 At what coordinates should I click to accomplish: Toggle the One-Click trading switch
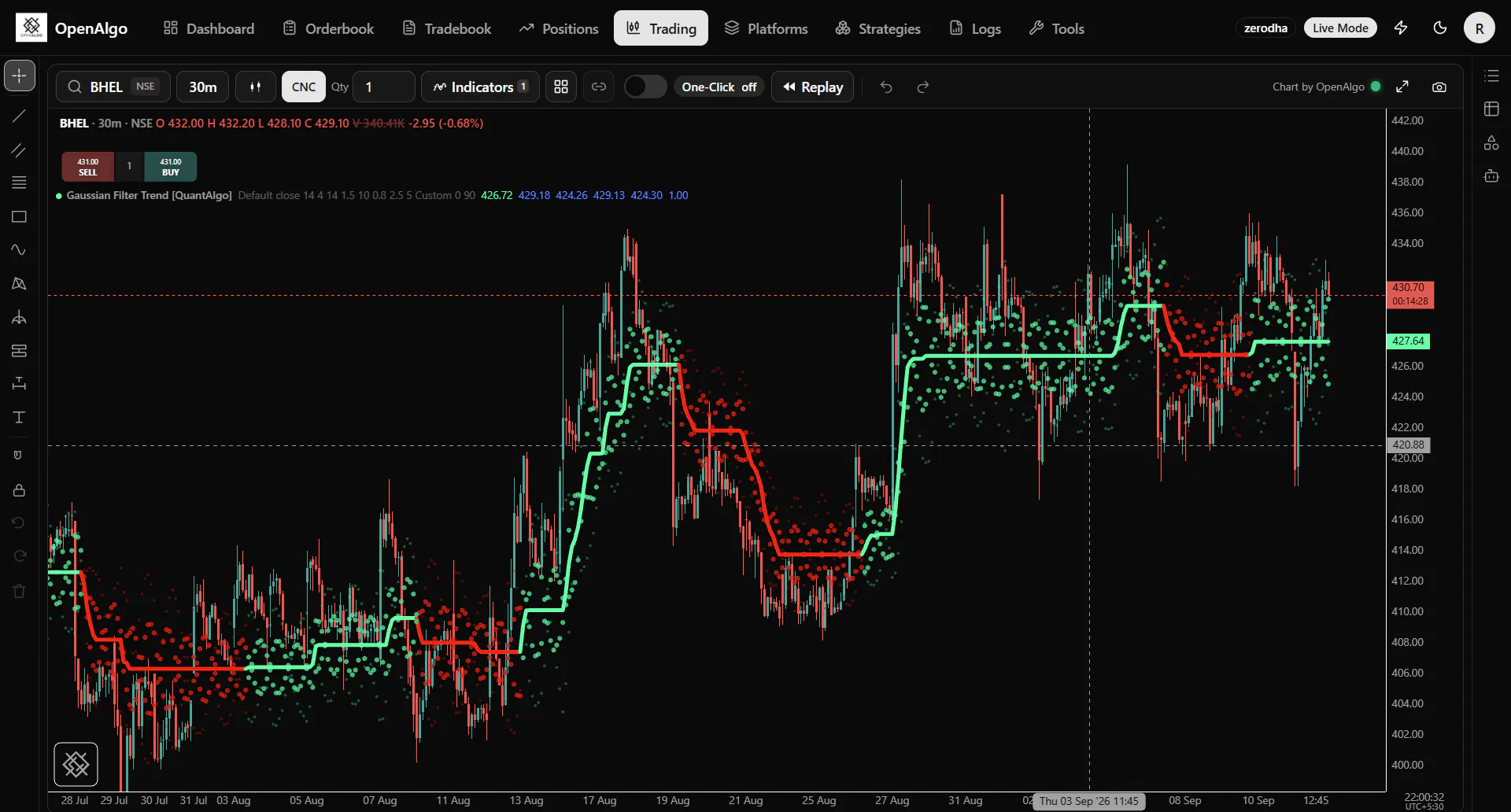(x=645, y=87)
